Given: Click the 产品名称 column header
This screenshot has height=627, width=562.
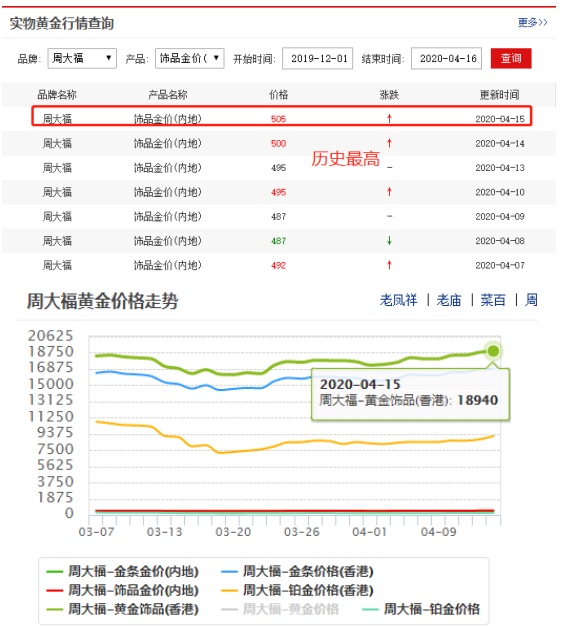Looking at the screenshot, I should 168,95.
